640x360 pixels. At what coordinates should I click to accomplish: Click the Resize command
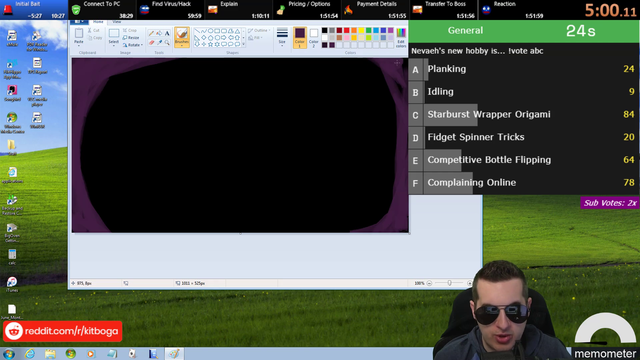click(131, 38)
